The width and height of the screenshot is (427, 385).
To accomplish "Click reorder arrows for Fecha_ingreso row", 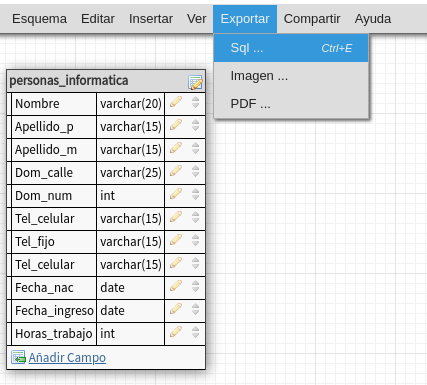I will point(196,309).
